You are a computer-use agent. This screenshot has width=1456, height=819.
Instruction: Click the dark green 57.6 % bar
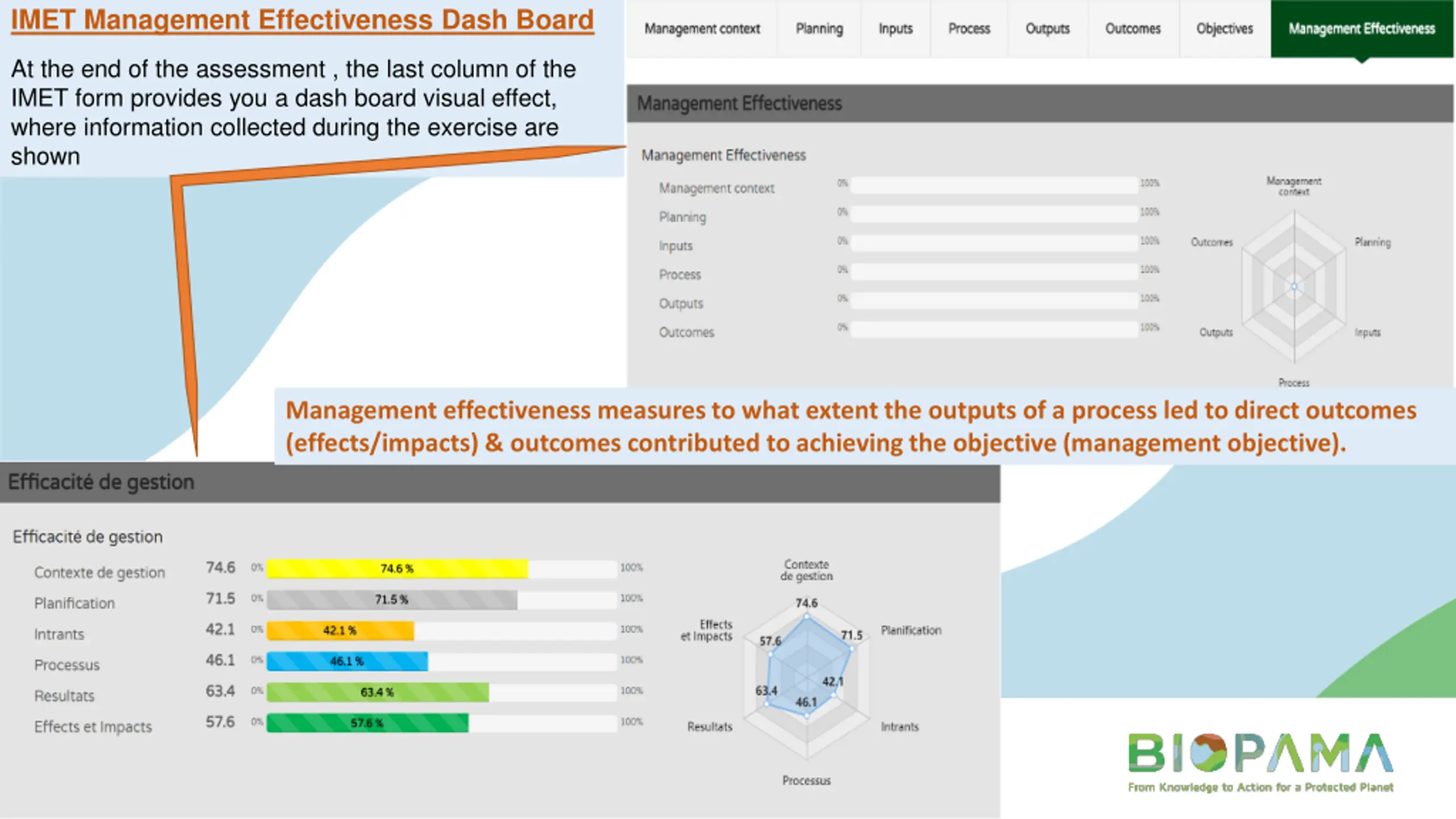pyautogui.click(x=367, y=723)
